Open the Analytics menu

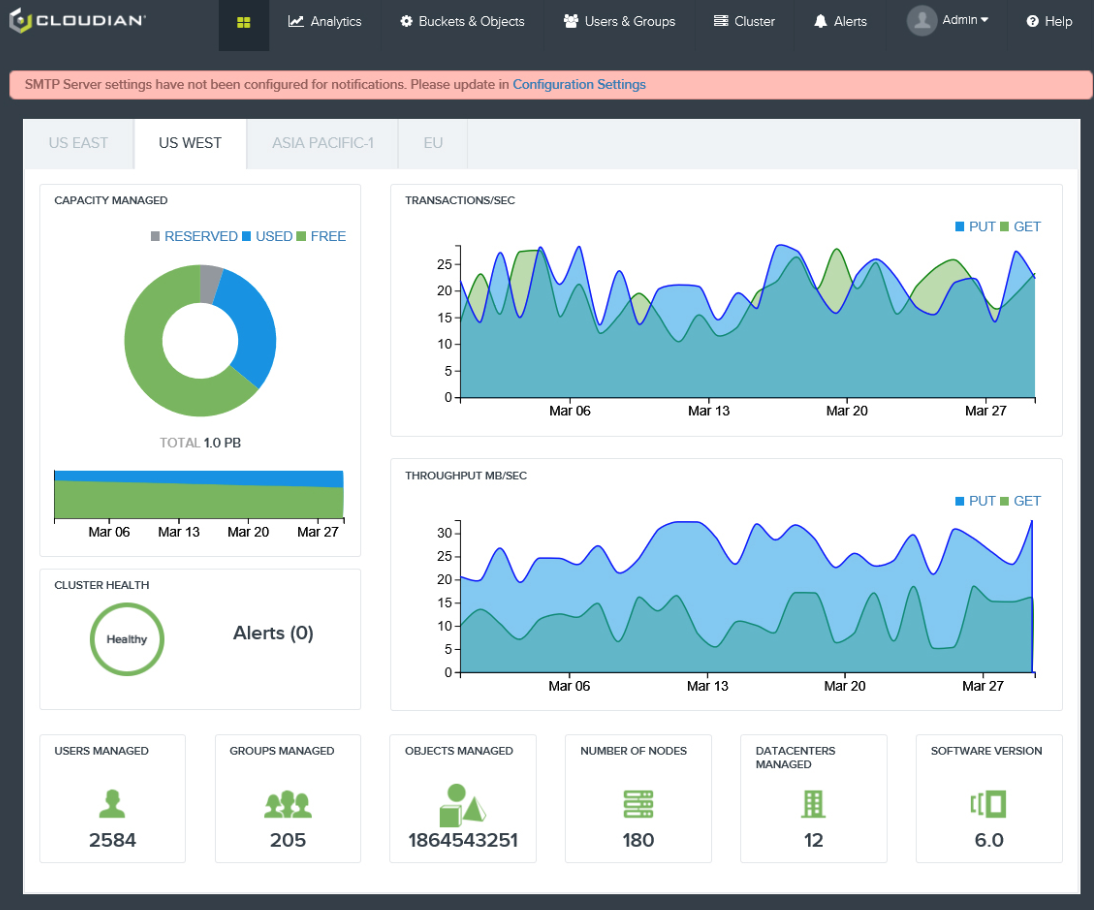coord(325,22)
